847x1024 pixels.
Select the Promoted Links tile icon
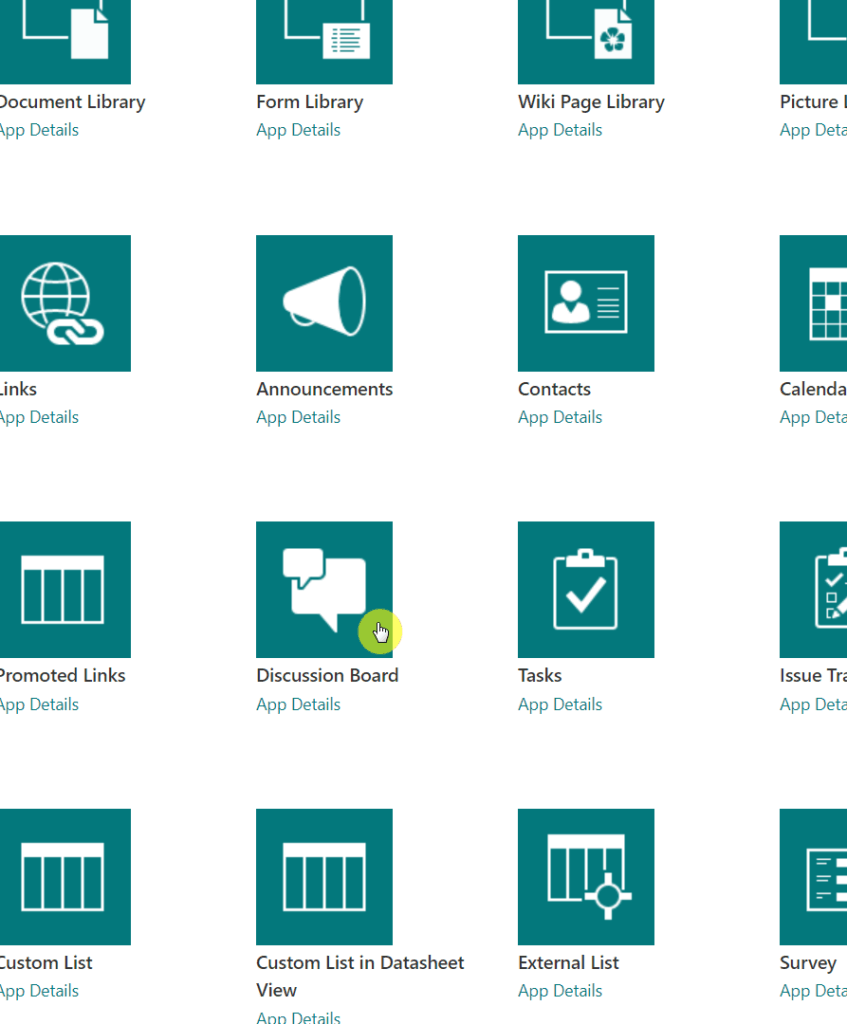[x=65, y=589]
